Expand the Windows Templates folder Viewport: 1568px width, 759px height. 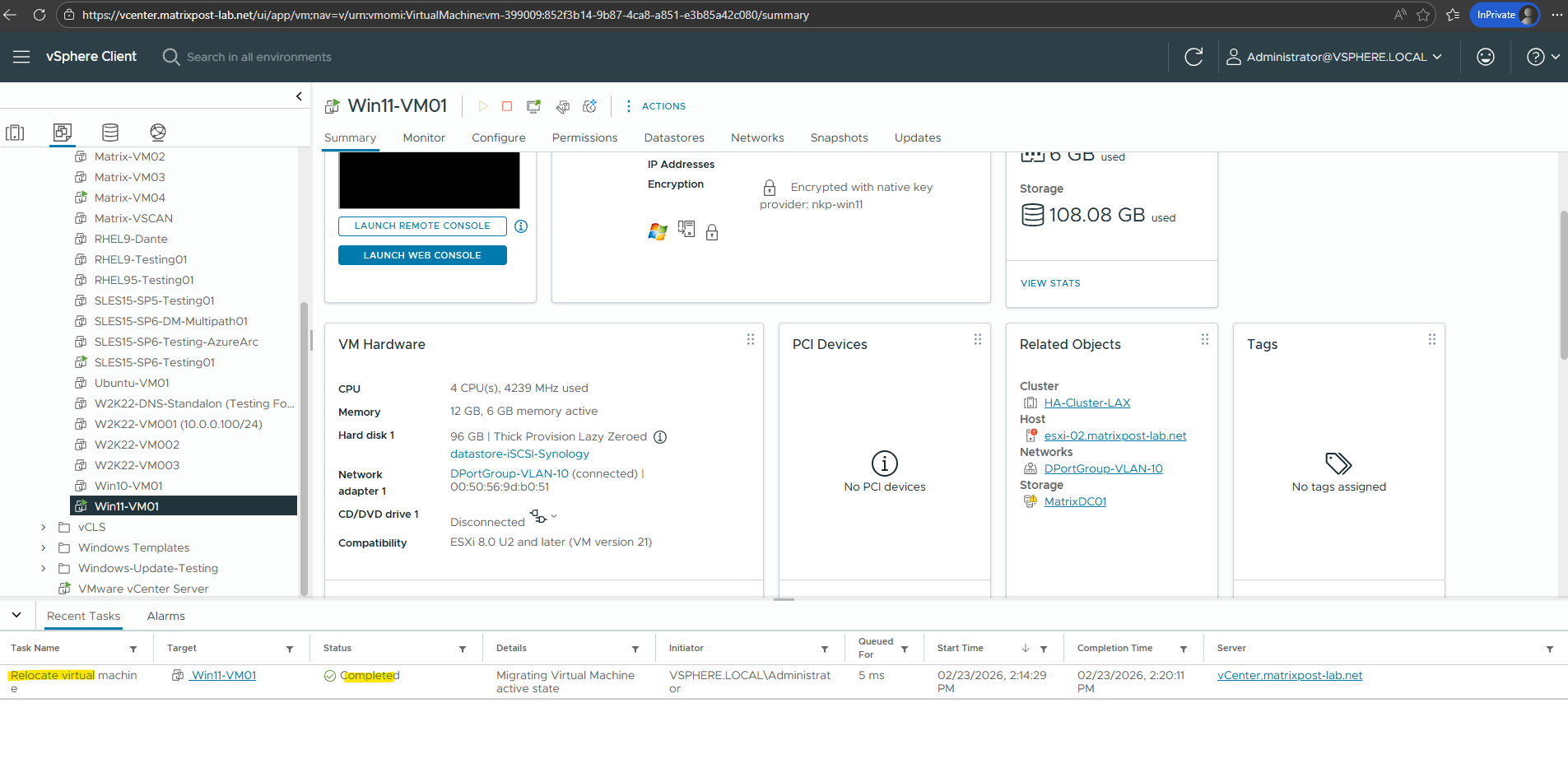pyautogui.click(x=44, y=547)
